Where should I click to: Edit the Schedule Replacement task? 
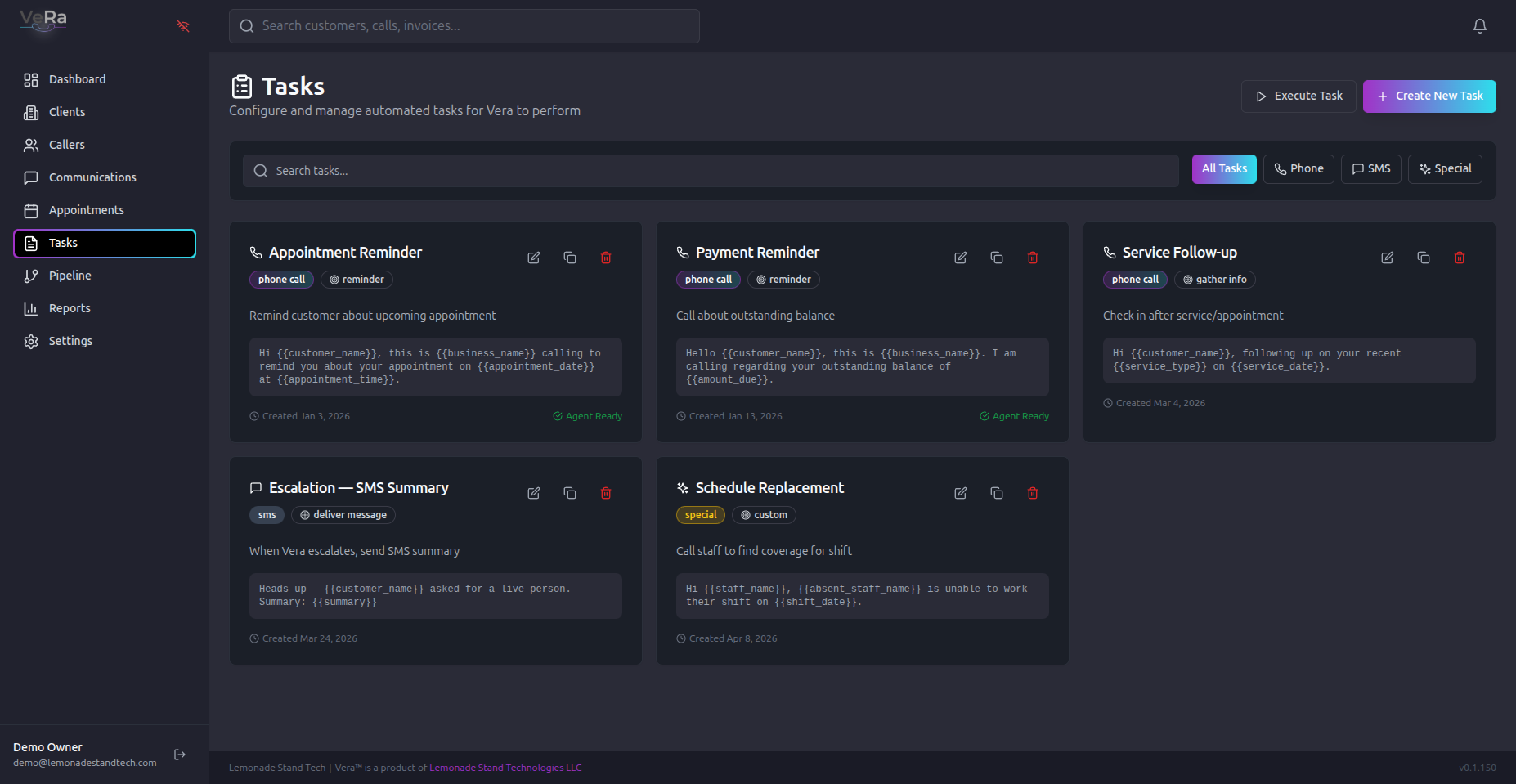coord(961,493)
